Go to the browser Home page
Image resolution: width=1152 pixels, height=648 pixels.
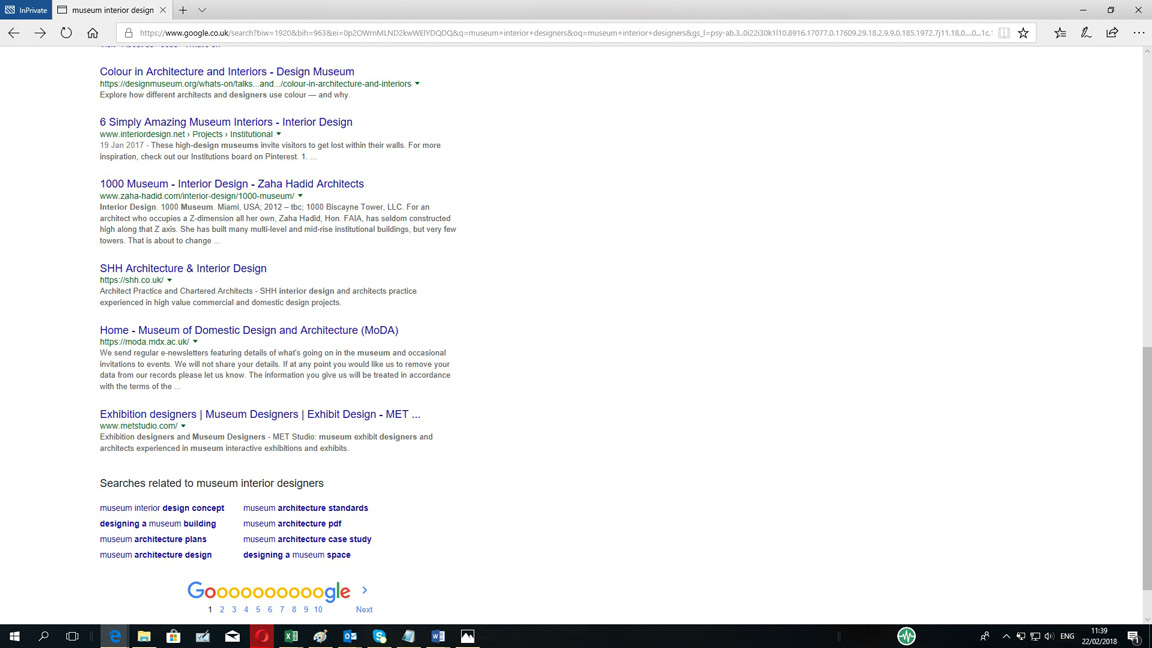pos(93,33)
